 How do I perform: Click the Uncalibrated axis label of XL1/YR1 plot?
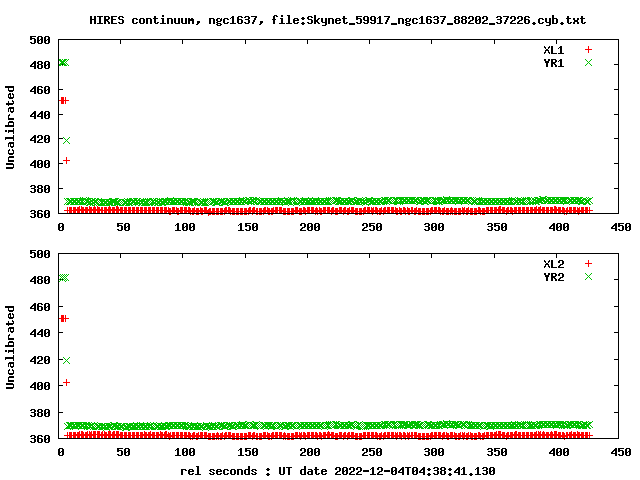click(10, 127)
